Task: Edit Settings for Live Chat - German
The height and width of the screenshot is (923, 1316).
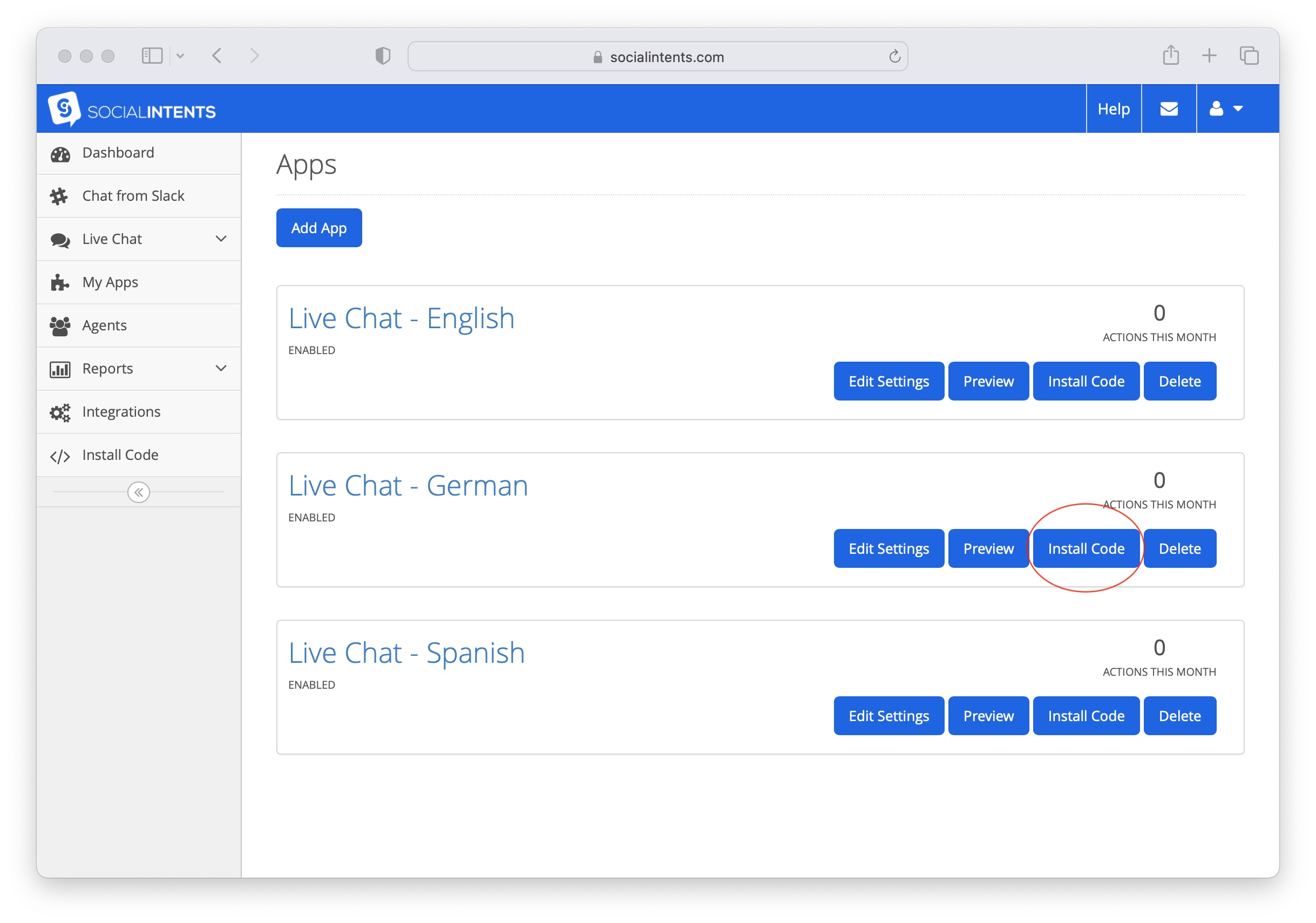Action: point(888,548)
